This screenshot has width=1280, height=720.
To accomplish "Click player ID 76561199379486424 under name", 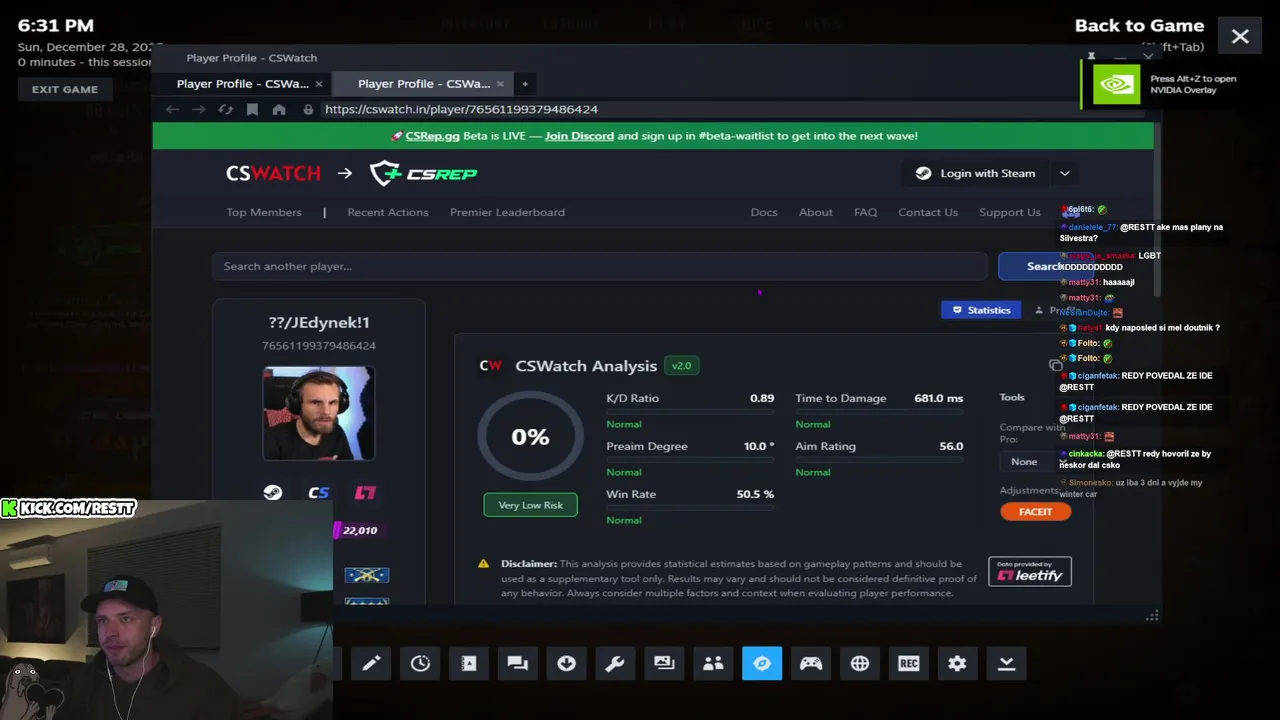I will tap(319, 346).
